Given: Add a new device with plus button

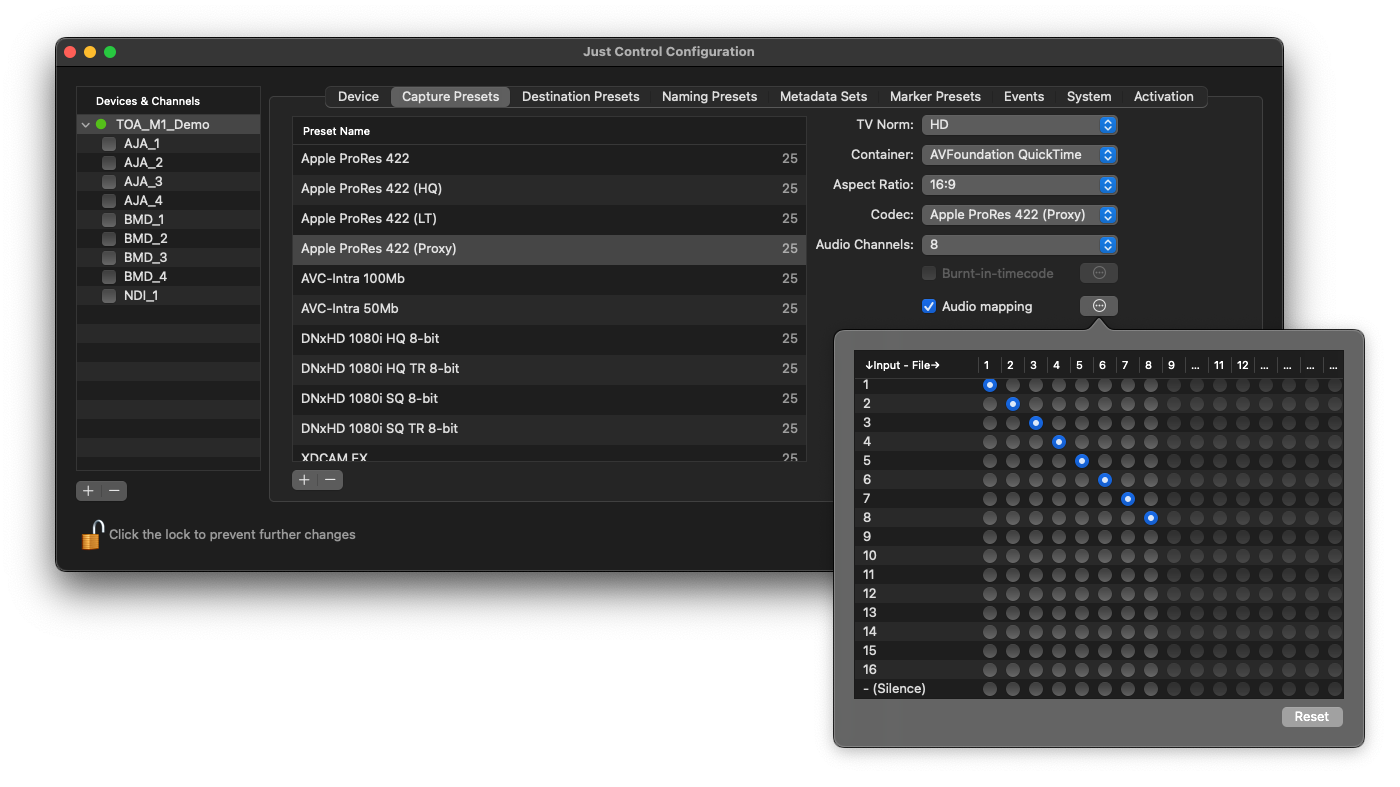Looking at the screenshot, I should [89, 491].
